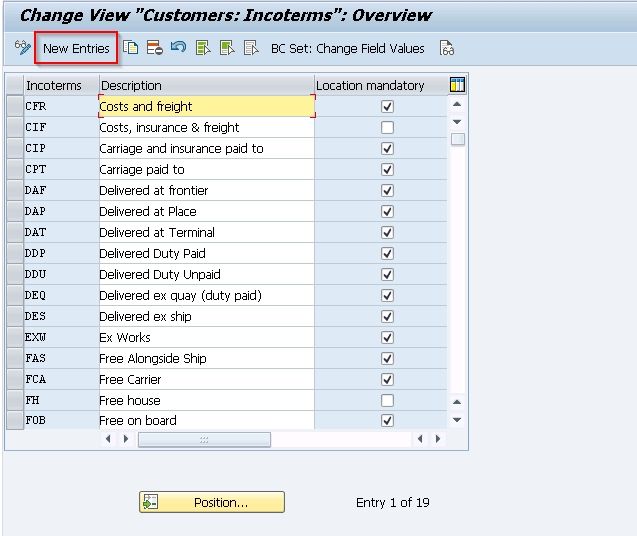Click the DEQ incoterm code cell

[61, 295]
